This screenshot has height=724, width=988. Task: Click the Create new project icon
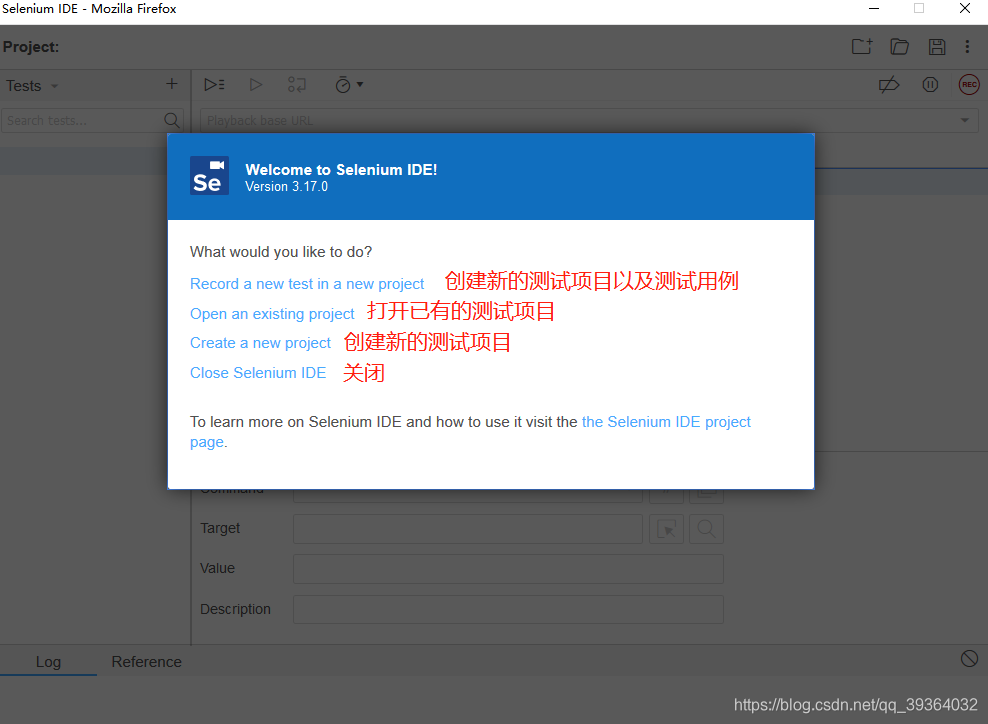point(861,46)
